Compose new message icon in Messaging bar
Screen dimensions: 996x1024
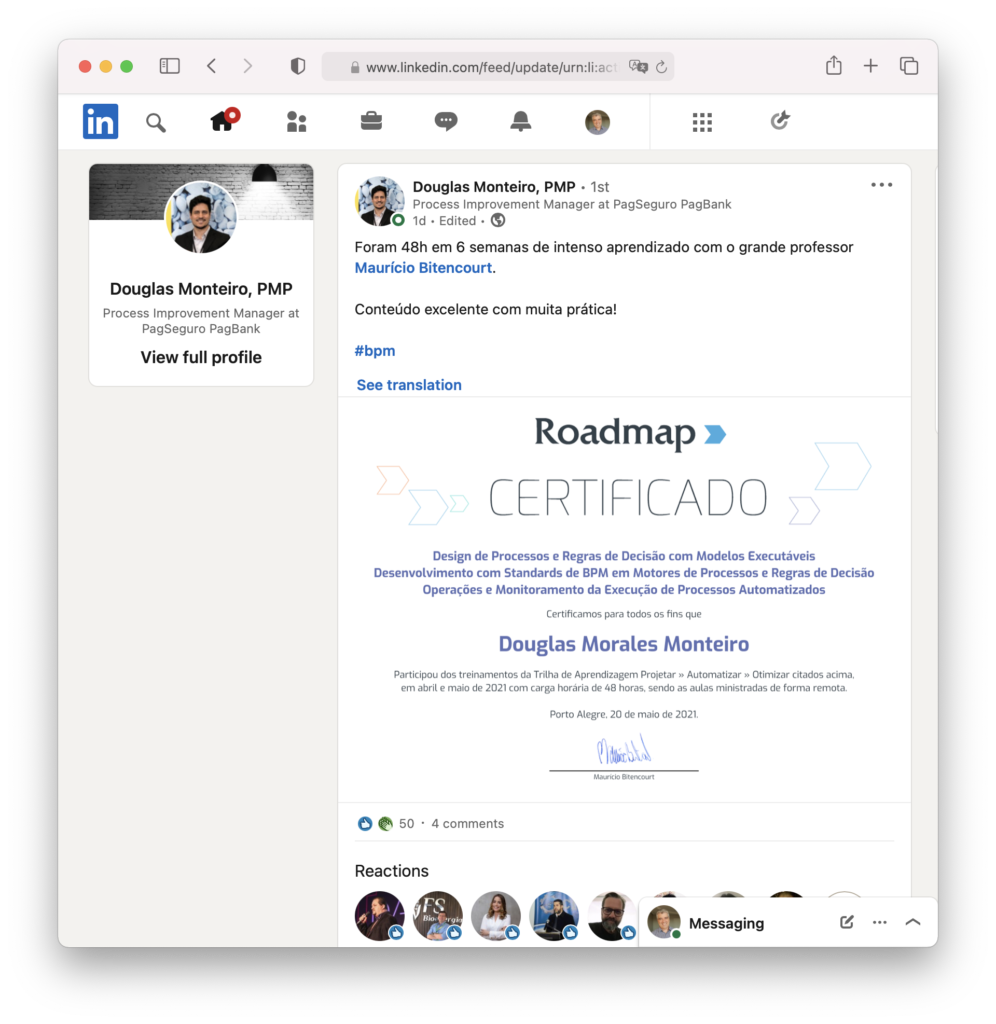(846, 922)
